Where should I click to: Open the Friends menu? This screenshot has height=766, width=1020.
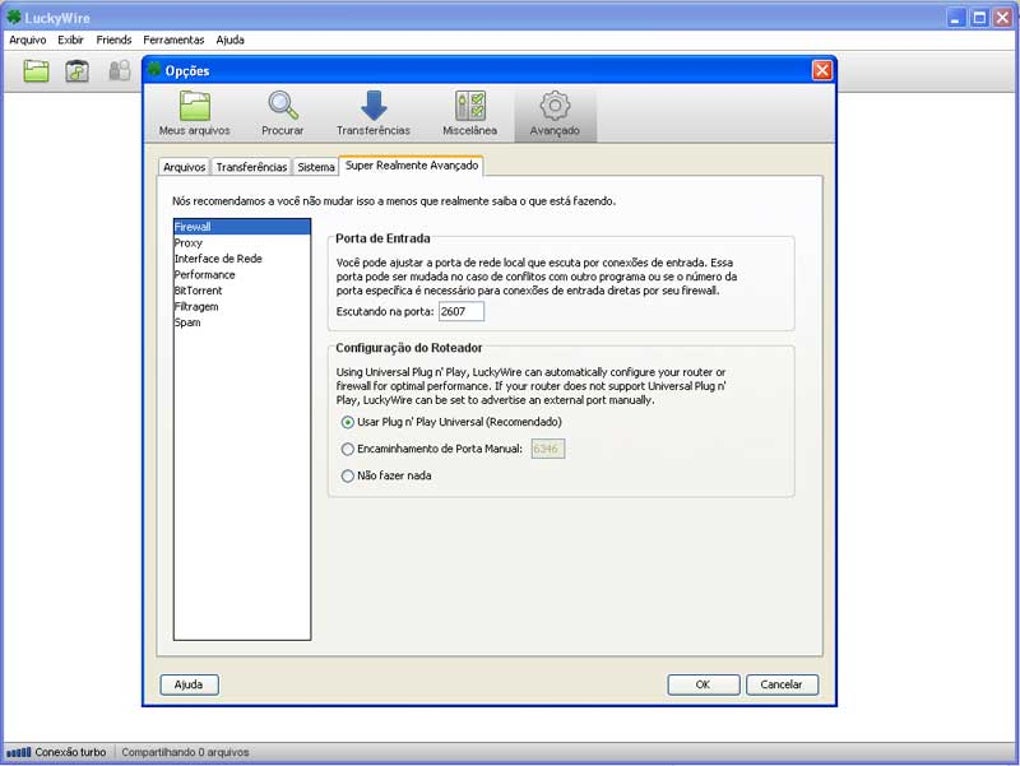pos(114,40)
